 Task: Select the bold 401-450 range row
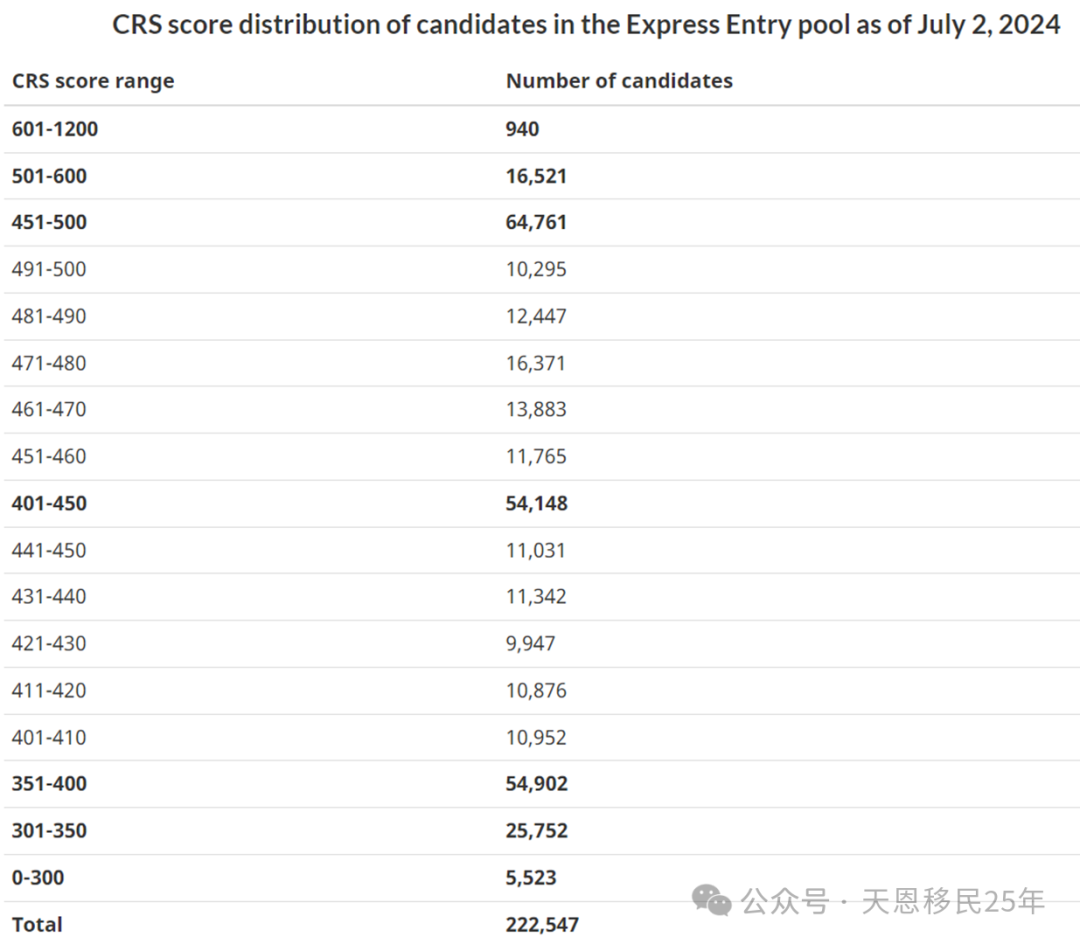click(x=49, y=503)
